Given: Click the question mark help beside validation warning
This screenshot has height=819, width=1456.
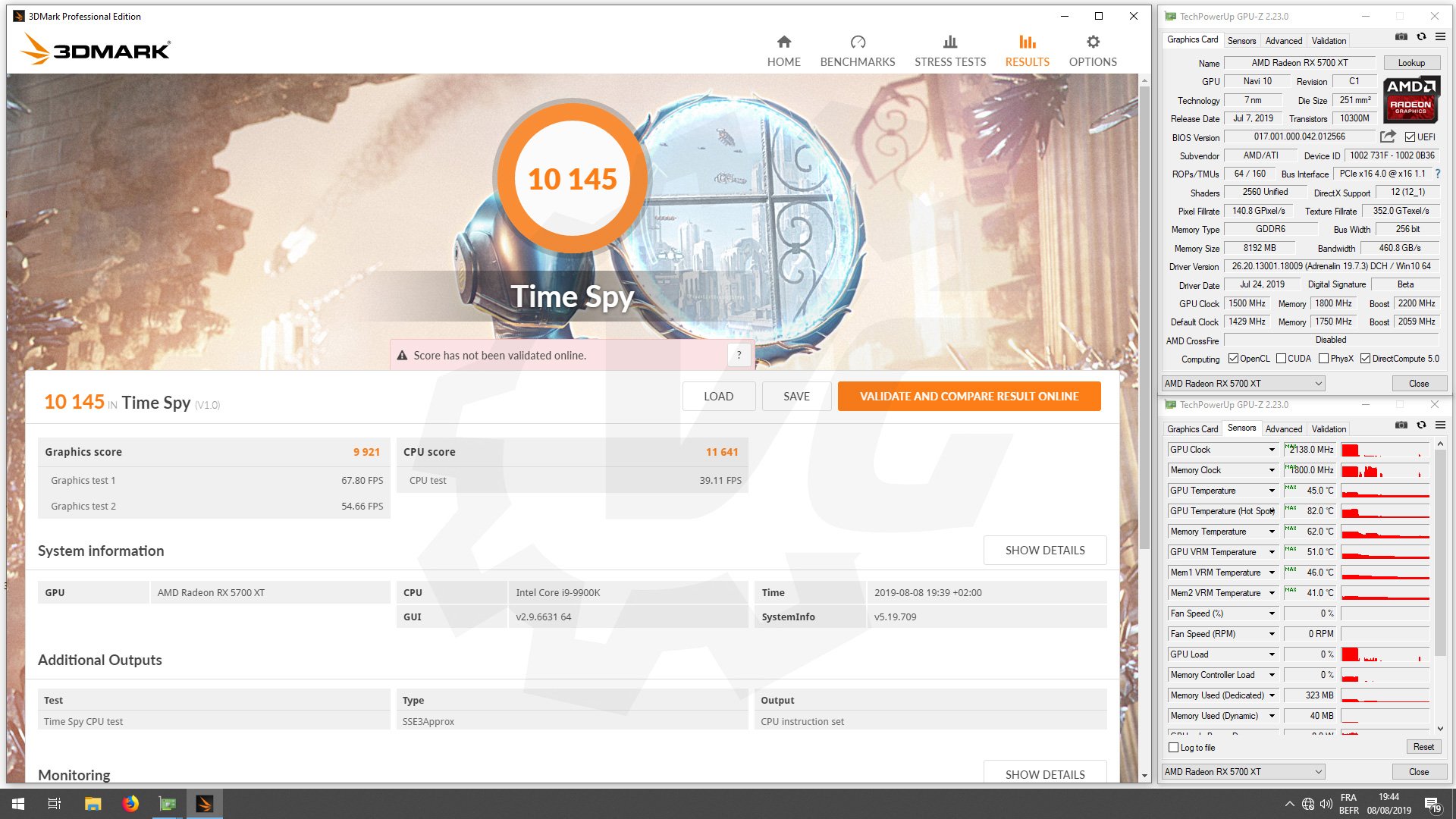Looking at the screenshot, I should (739, 355).
